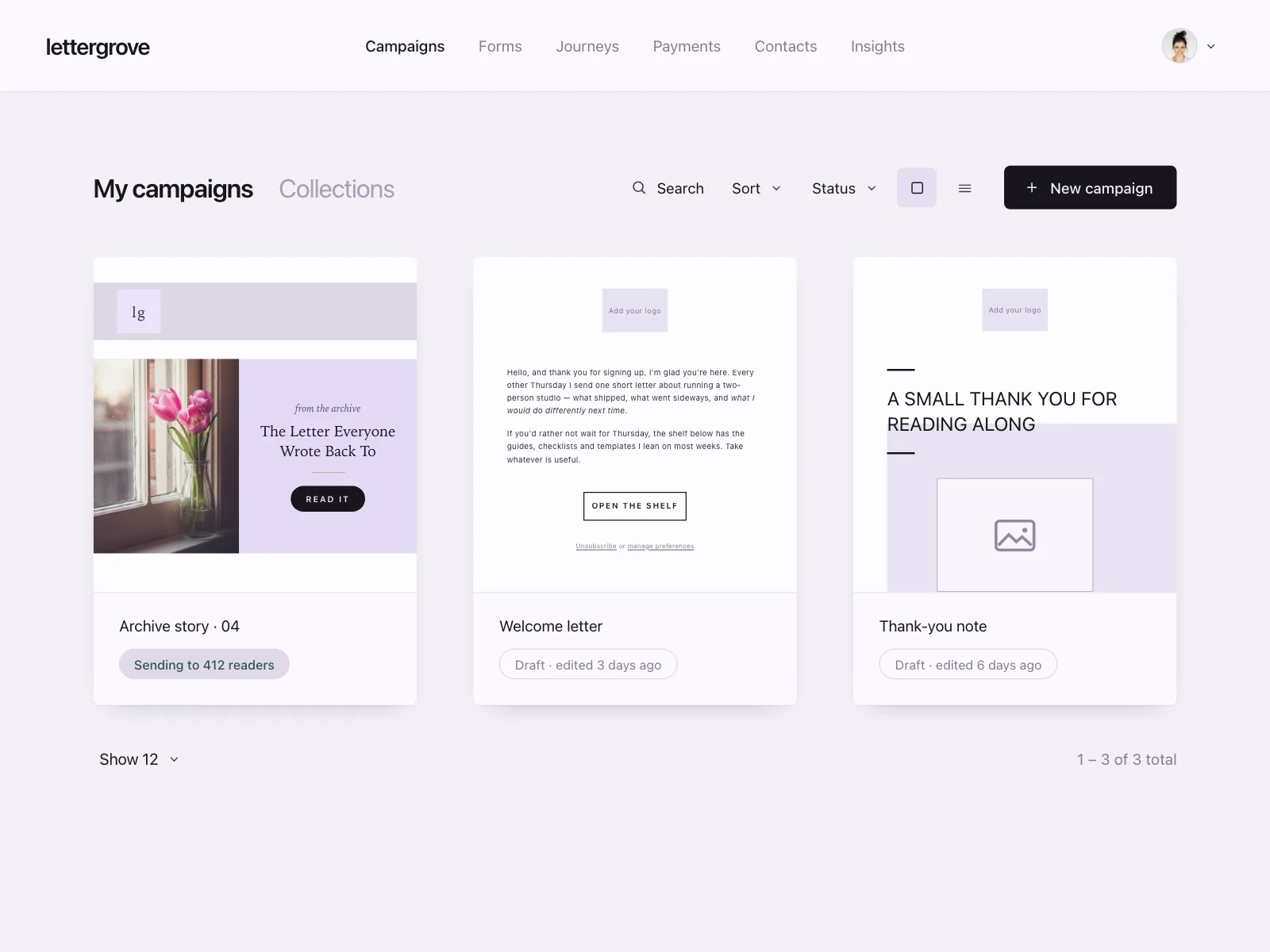Image resolution: width=1270 pixels, height=952 pixels.
Task: Navigate to Journeys
Action: [x=587, y=46]
